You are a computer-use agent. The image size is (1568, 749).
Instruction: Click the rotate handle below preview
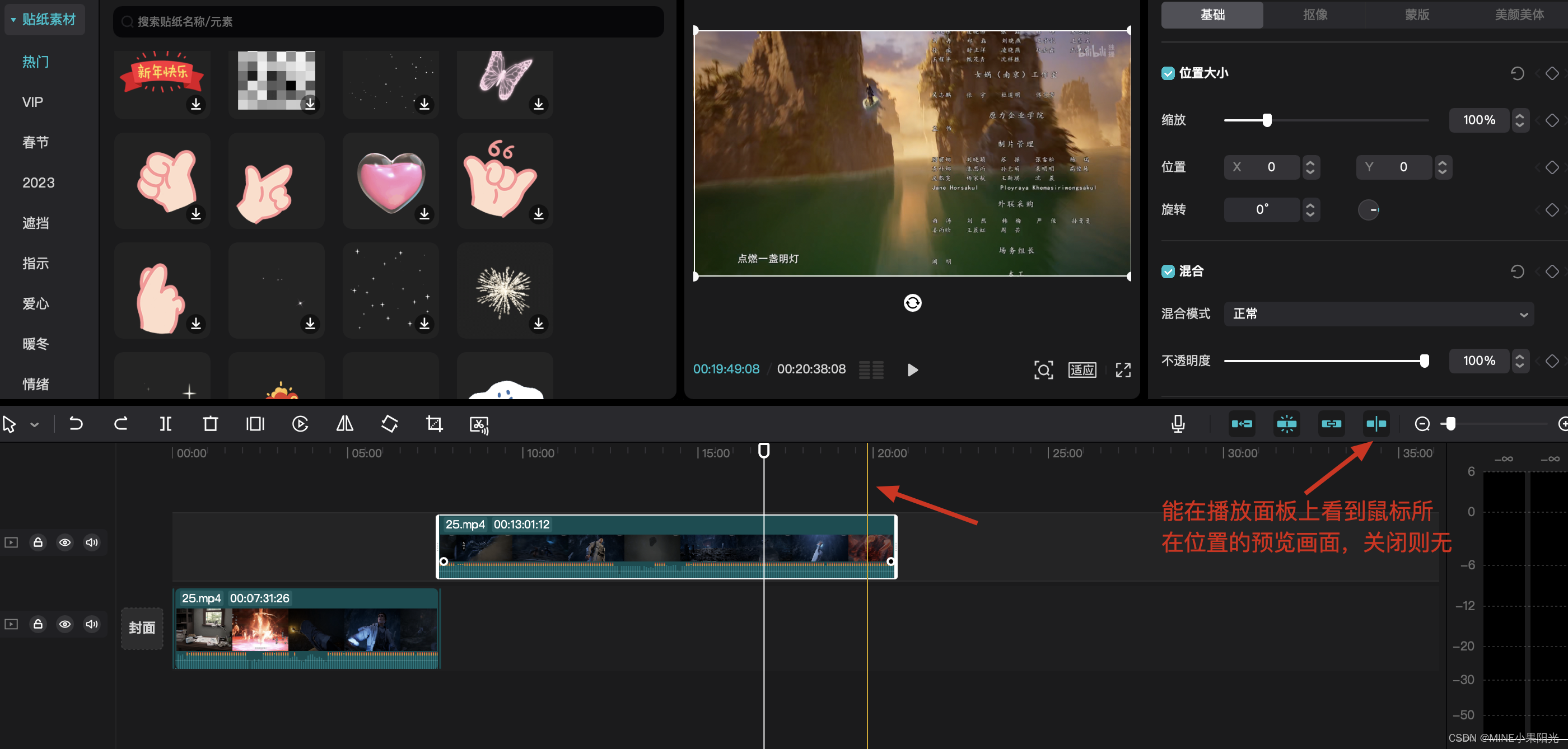pyautogui.click(x=912, y=302)
